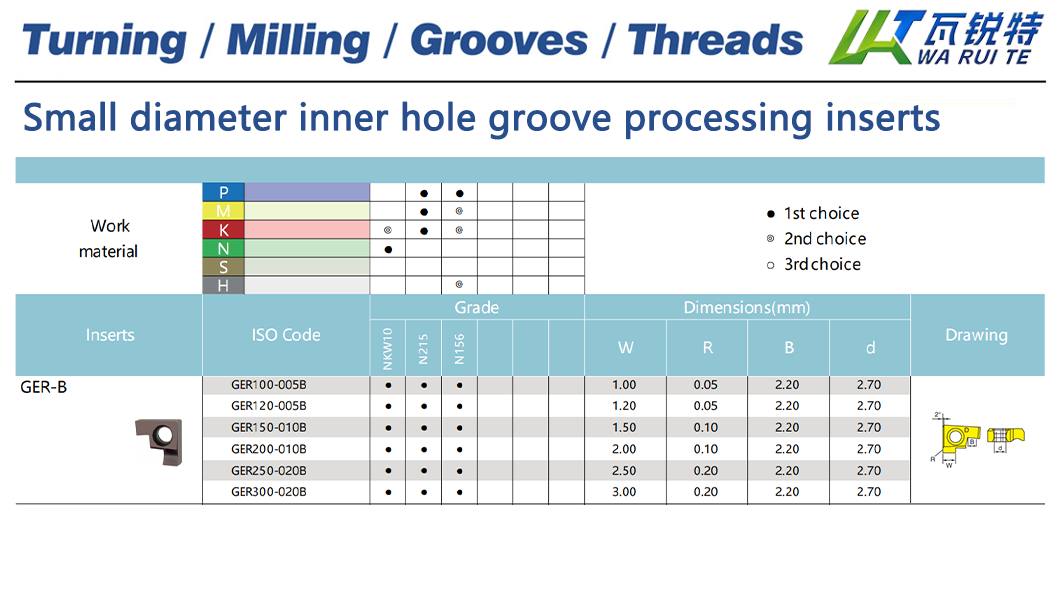Select the red K material label
The height and width of the screenshot is (600, 1060).
pos(224,230)
